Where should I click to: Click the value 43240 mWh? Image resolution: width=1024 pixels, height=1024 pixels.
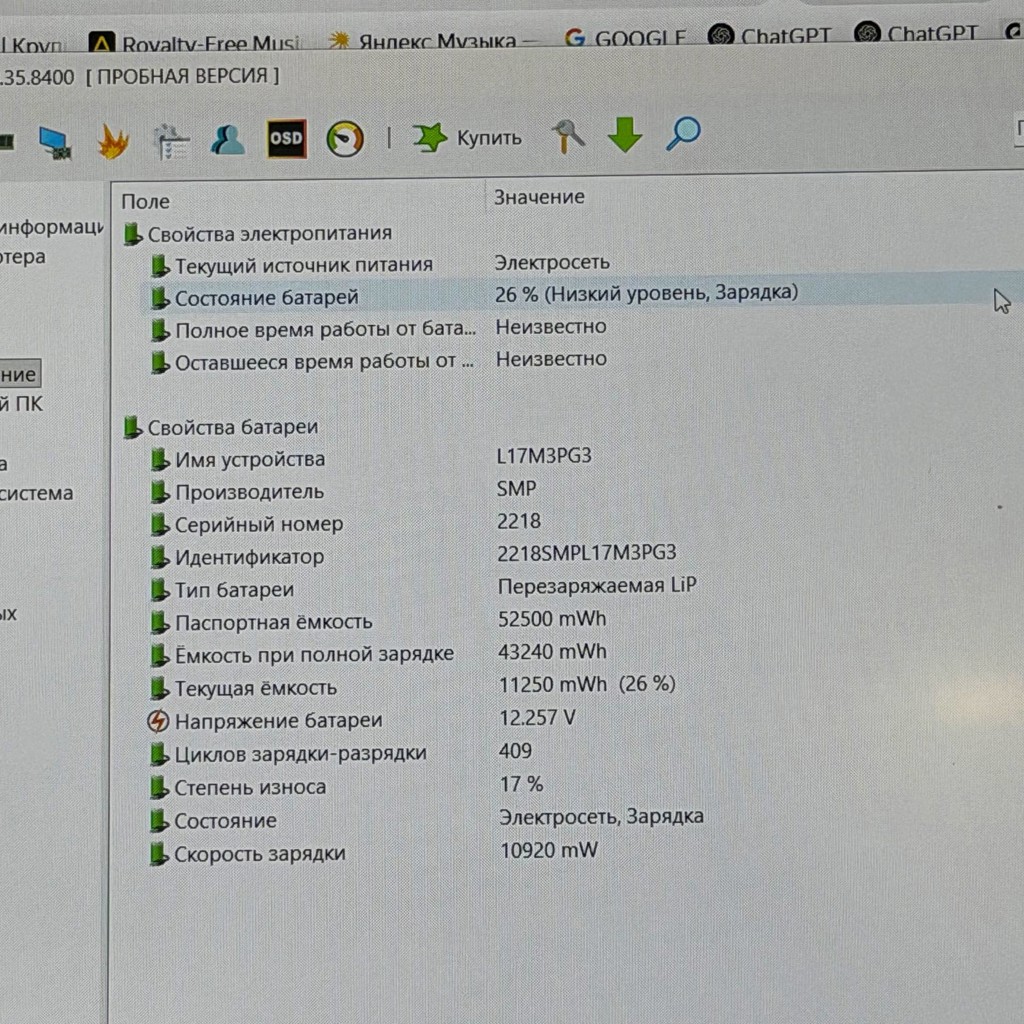[x=552, y=651]
